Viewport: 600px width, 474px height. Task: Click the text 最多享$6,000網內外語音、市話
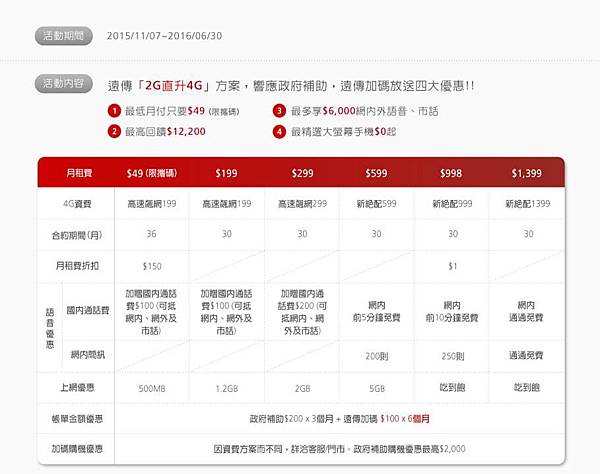click(365, 111)
